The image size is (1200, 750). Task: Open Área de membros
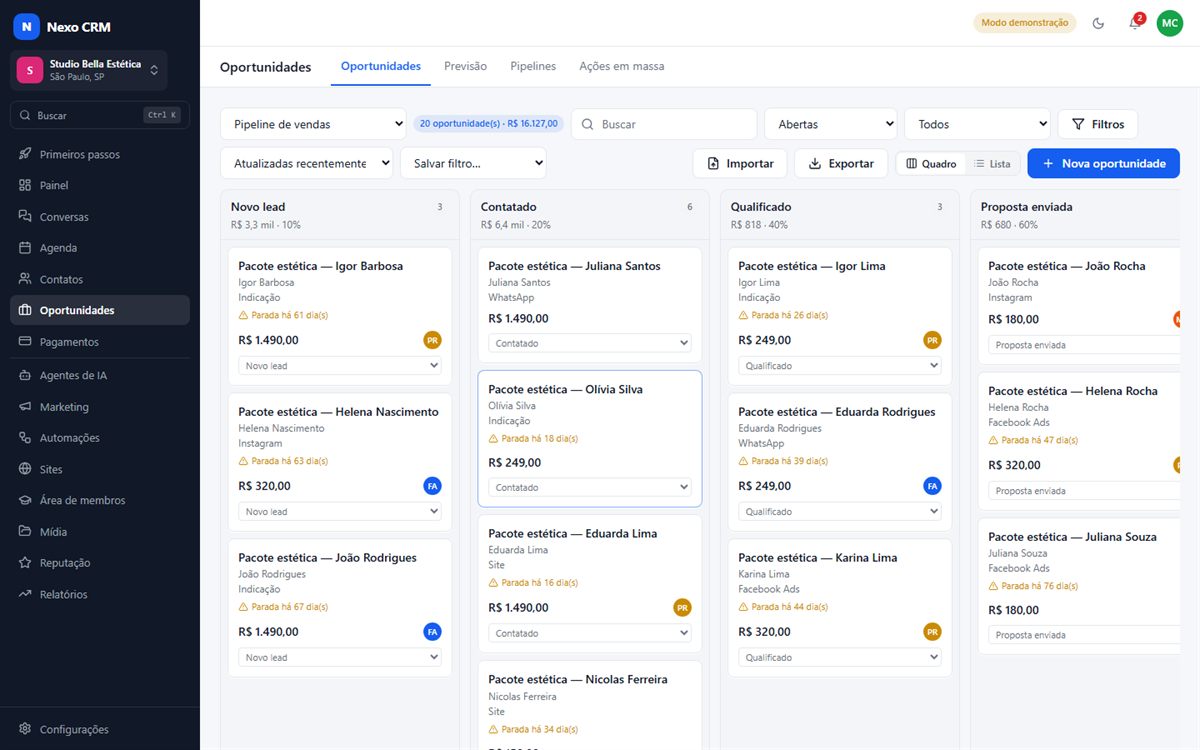point(100,500)
